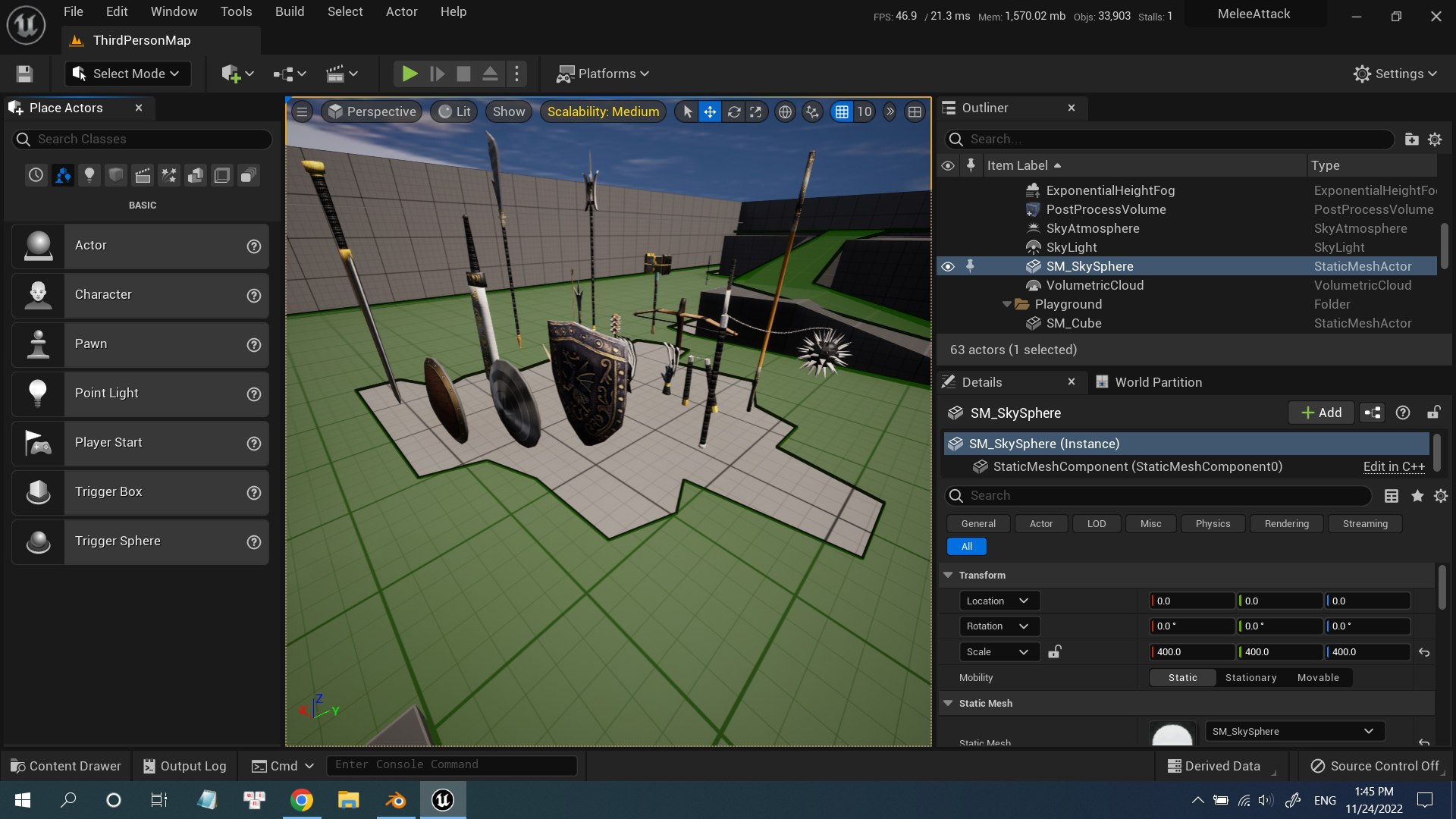This screenshot has width=1456, height=819.
Task: Toggle the Details panel lock icon
Action: tap(1433, 413)
